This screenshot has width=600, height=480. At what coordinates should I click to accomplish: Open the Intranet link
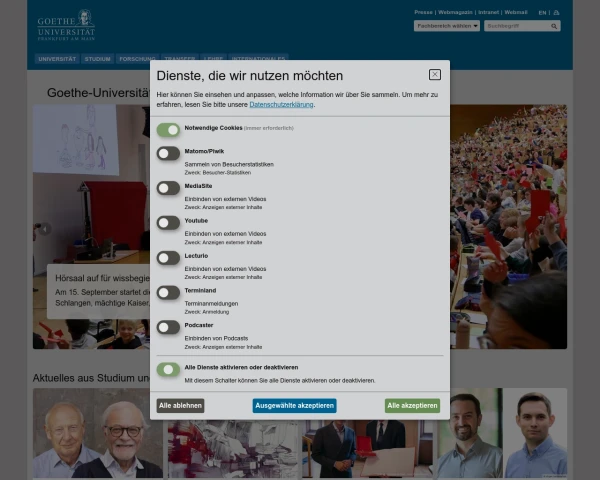488,12
